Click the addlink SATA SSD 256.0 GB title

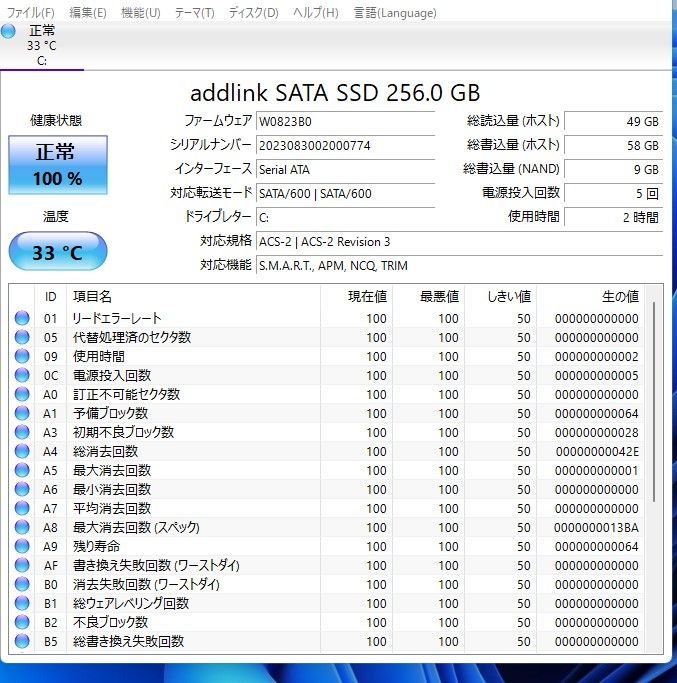click(335, 93)
